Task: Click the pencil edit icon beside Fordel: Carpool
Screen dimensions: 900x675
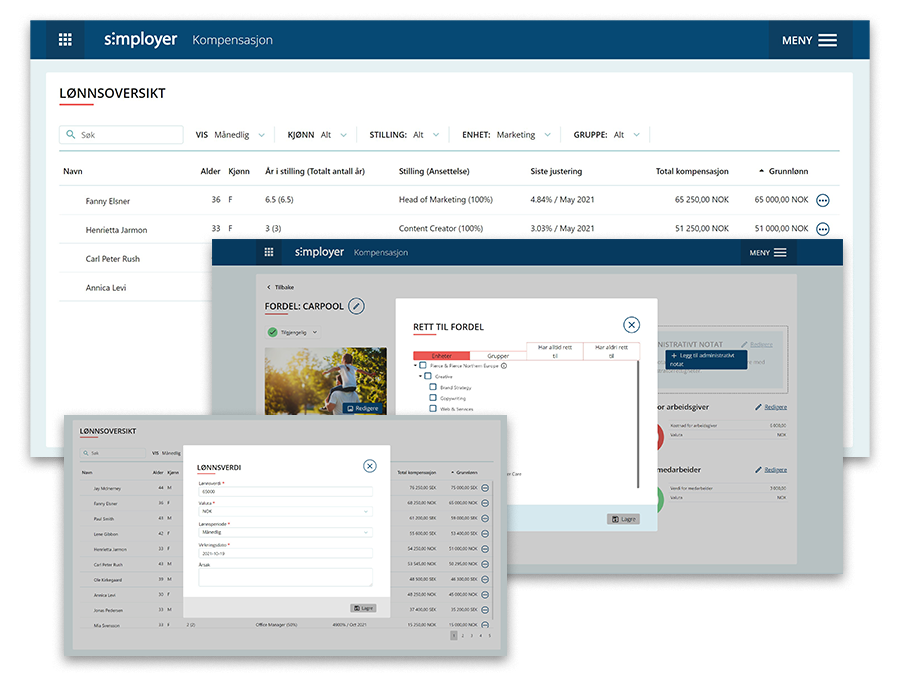Action: 356,306
